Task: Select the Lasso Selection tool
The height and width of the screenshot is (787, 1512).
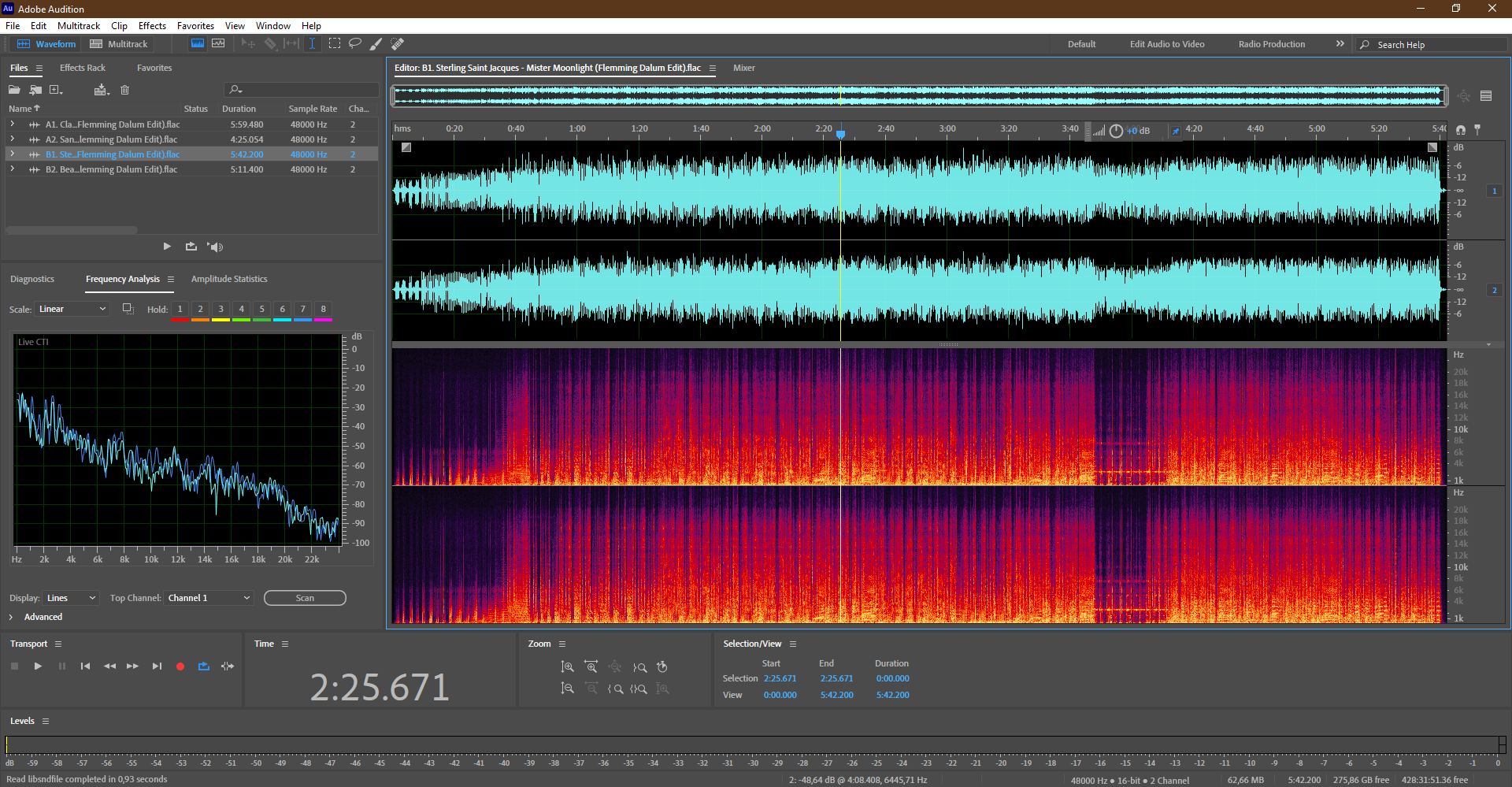Action: pyautogui.click(x=355, y=44)
